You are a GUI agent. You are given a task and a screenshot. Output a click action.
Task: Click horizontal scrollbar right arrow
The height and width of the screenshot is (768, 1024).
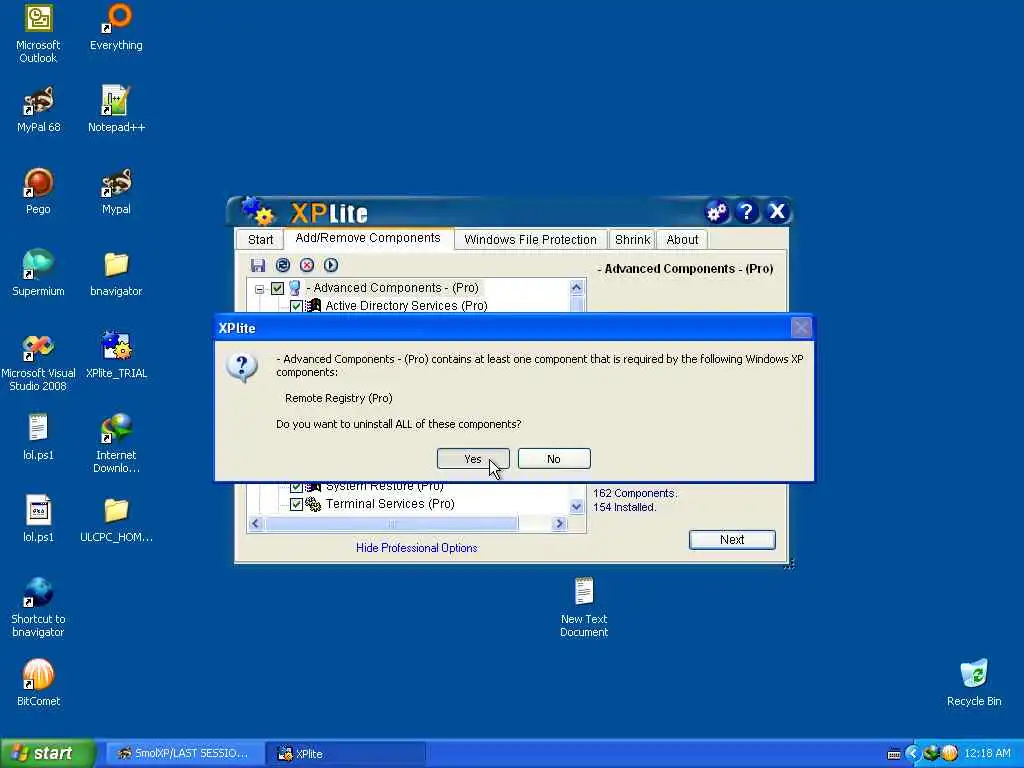tap(559, 524)
